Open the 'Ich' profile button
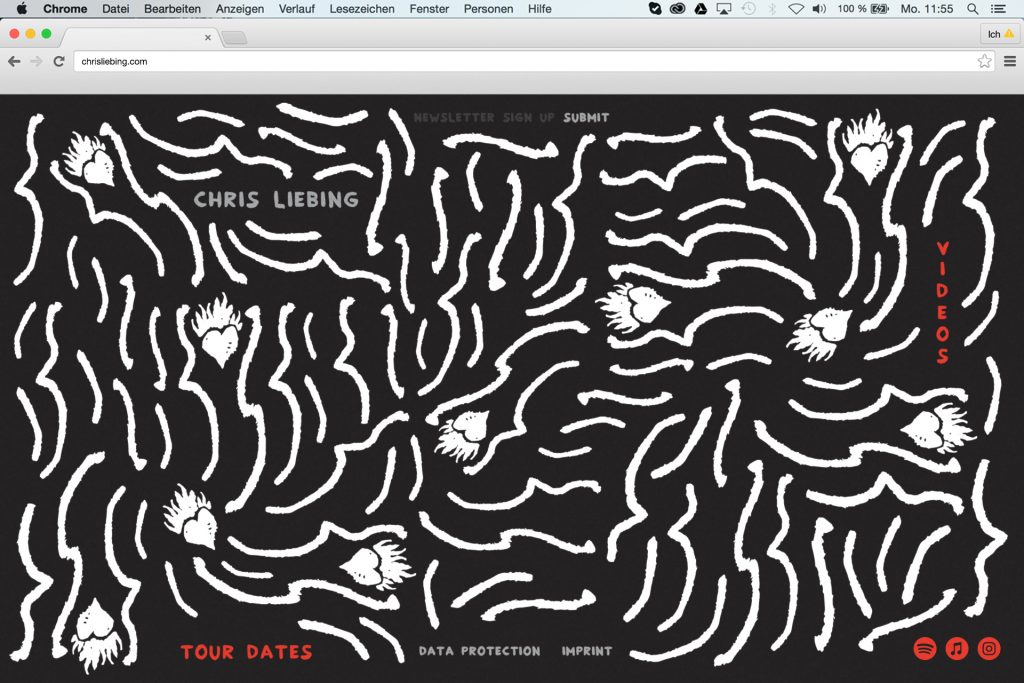The width and height of the screenshot is (1024, 683). (x=1001, y=34)
